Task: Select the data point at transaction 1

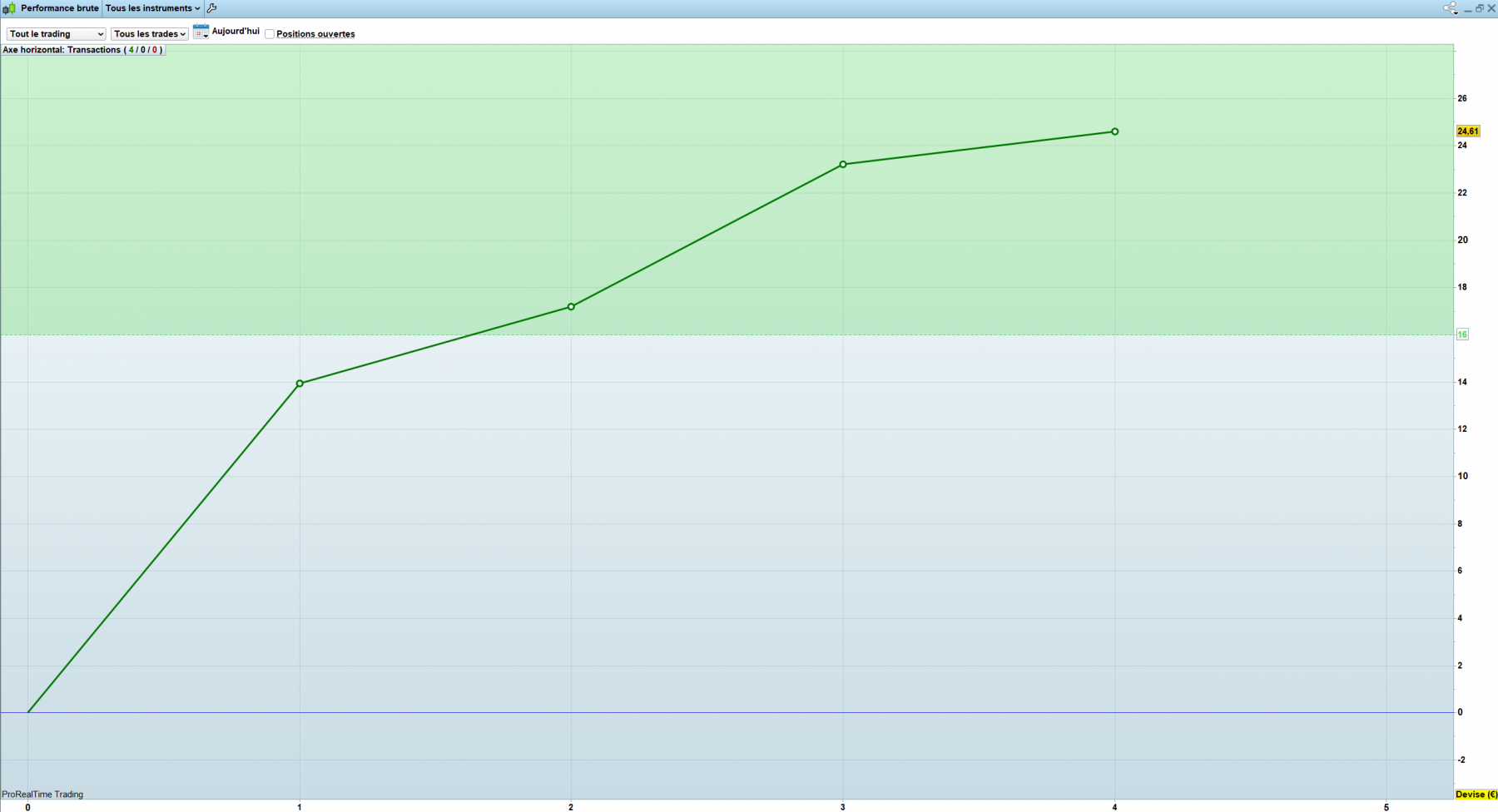Action: 300,384
